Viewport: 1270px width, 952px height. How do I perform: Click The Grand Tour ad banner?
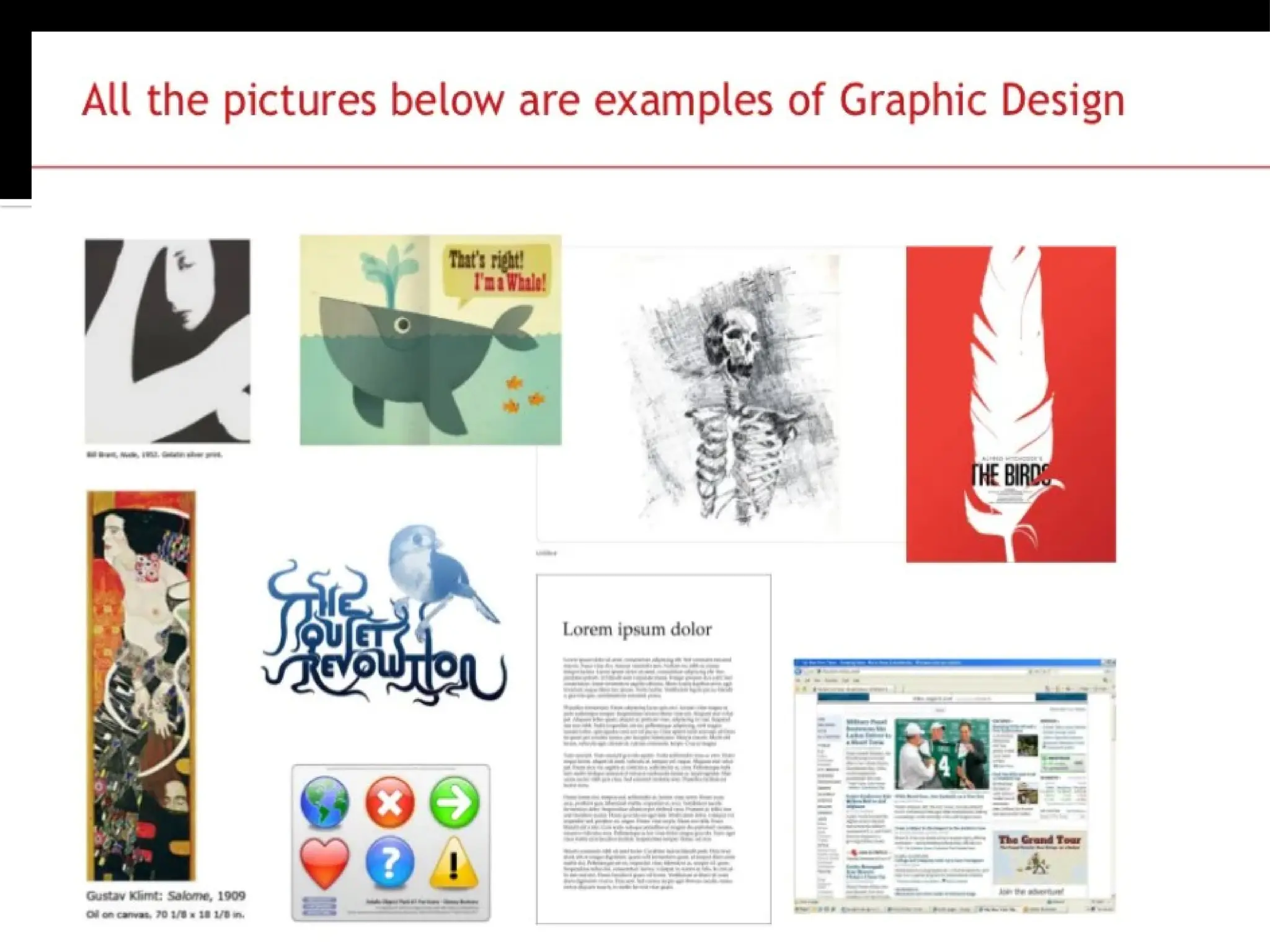click(1039, 858)
